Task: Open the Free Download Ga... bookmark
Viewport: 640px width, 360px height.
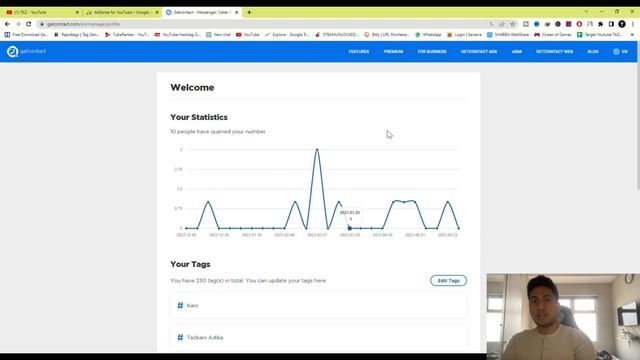Action: pos(26,35)
